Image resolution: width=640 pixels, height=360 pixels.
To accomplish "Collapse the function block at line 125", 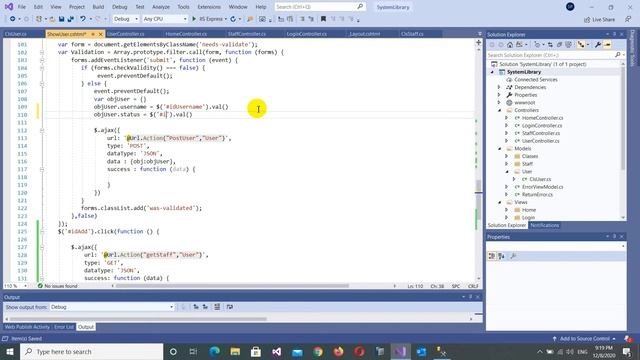I will (x=42, y=231).
